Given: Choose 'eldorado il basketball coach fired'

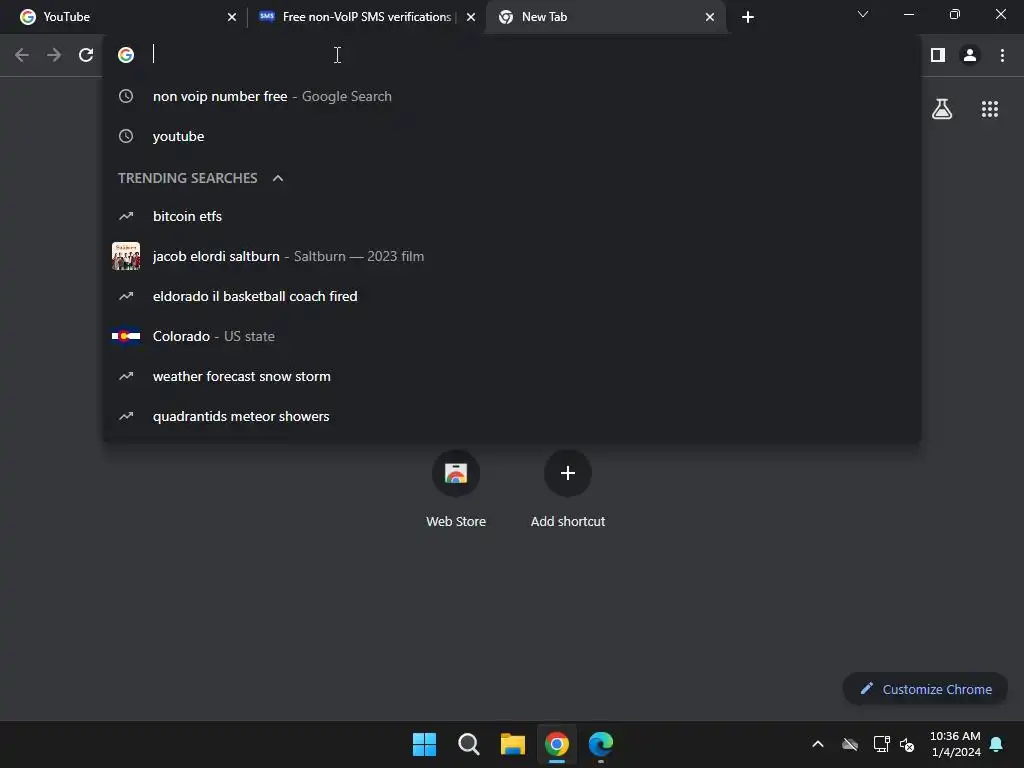Looking at the screenshot, I should click(512, 296).
